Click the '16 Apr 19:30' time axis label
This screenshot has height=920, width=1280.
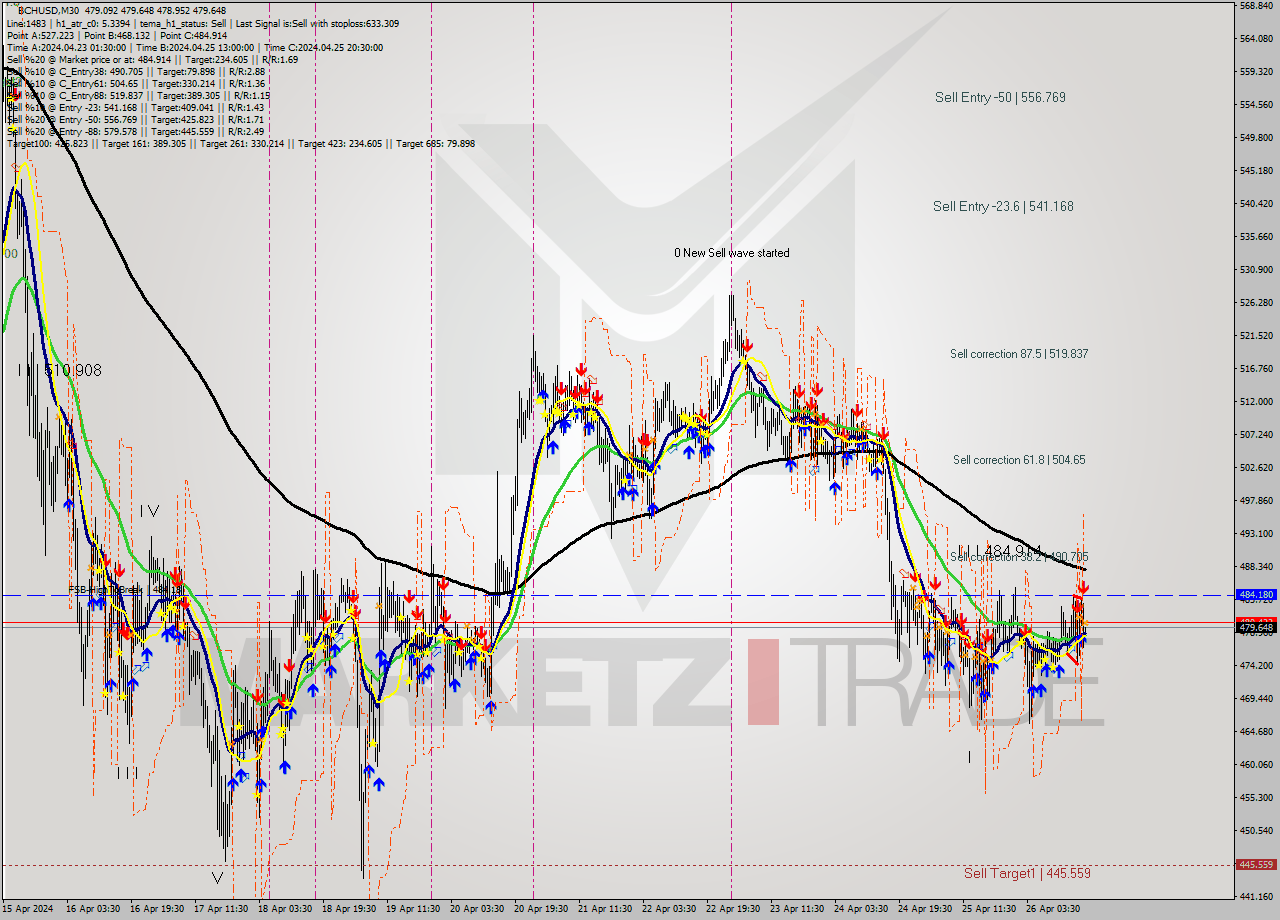(157, 909)
